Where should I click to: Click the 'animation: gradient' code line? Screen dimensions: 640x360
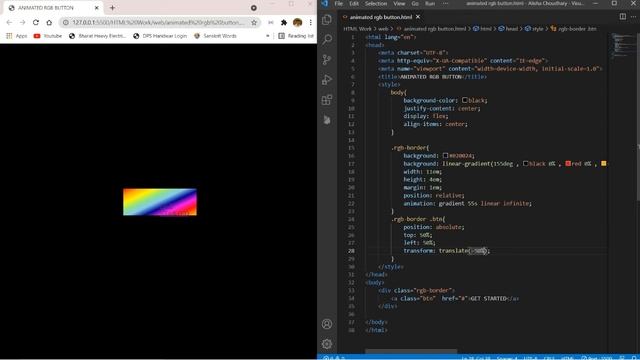point(467,203)
